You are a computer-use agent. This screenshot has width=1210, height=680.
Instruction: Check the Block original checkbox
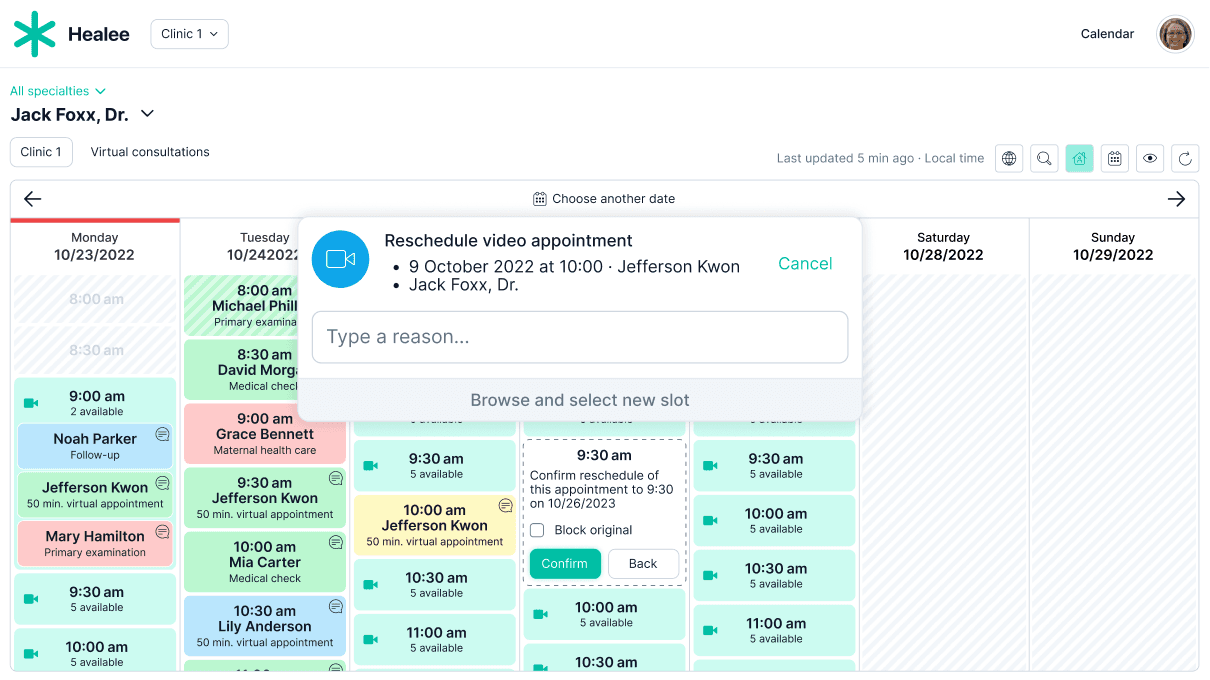click(x=537, y=530)
